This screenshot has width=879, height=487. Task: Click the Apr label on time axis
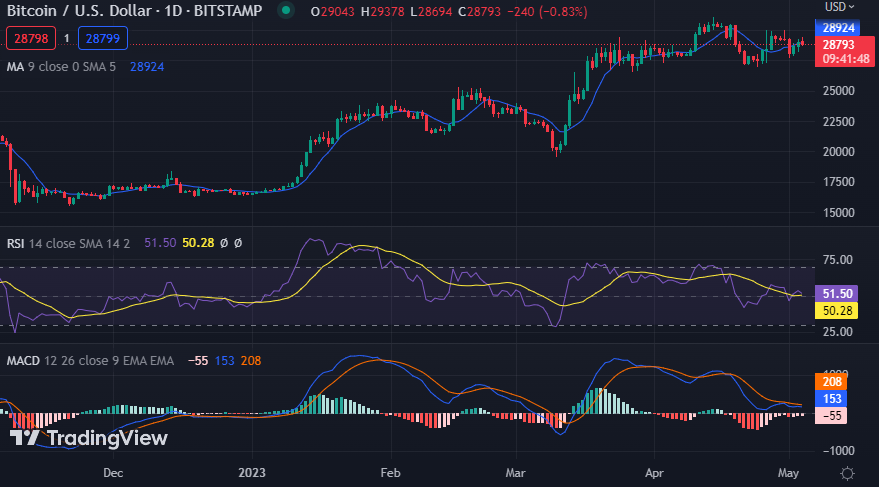(x=655, y=471)
